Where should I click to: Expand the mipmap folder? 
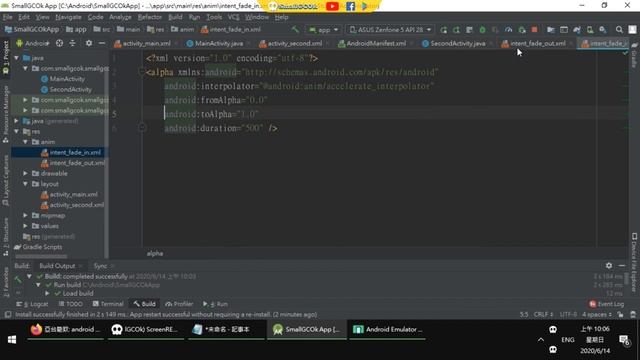tap(25, 216)
